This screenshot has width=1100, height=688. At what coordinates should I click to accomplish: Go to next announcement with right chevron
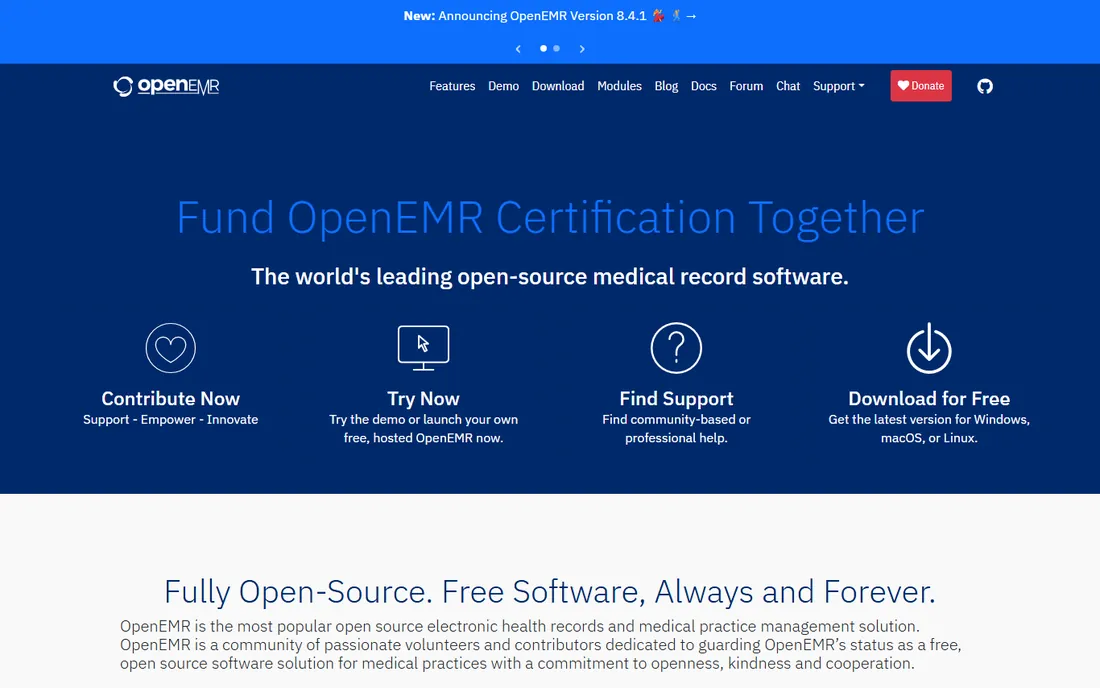point(582,49)
